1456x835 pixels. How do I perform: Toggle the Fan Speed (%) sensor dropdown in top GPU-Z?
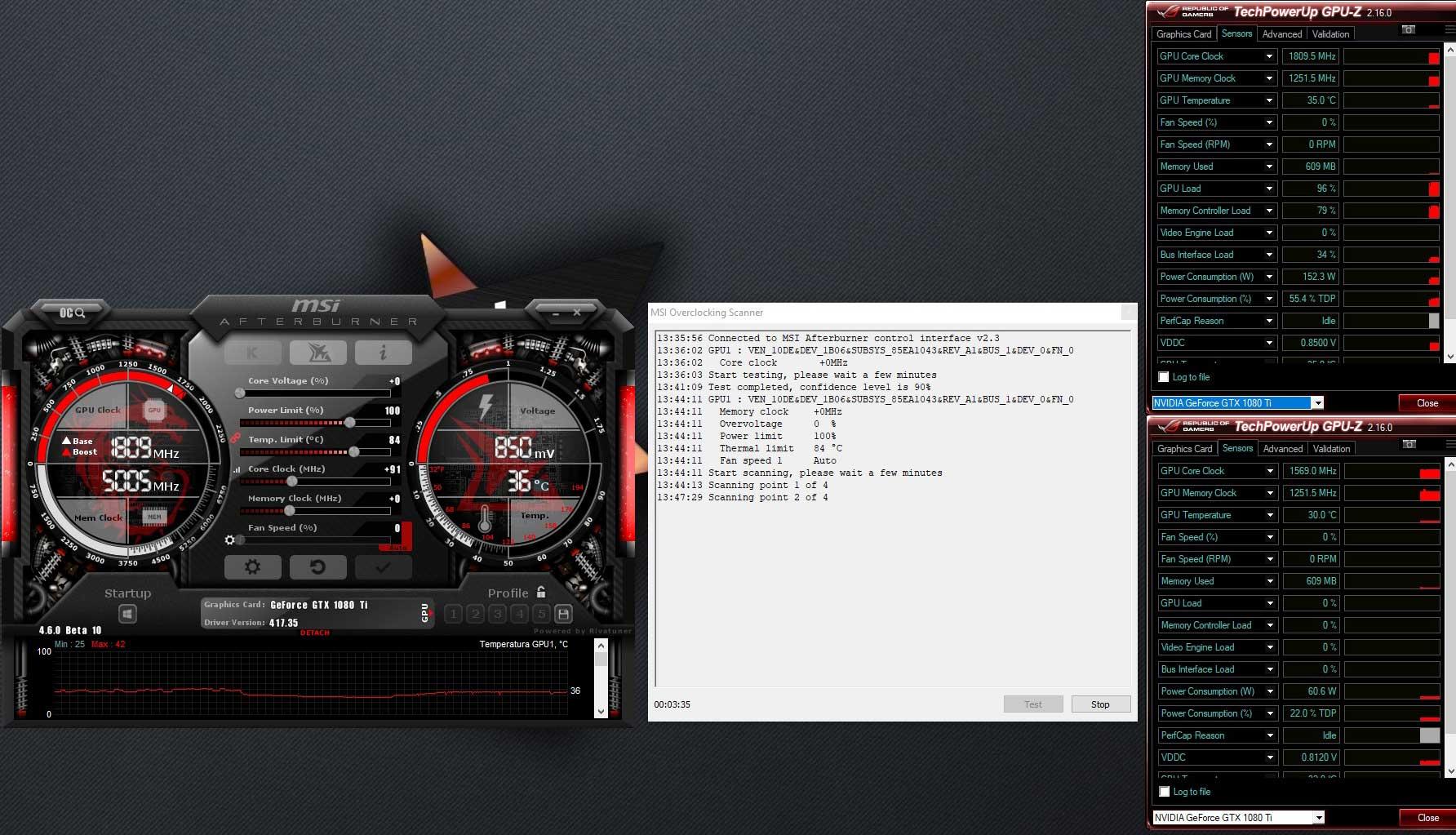pyautogui.click(x=1269, y=122)
